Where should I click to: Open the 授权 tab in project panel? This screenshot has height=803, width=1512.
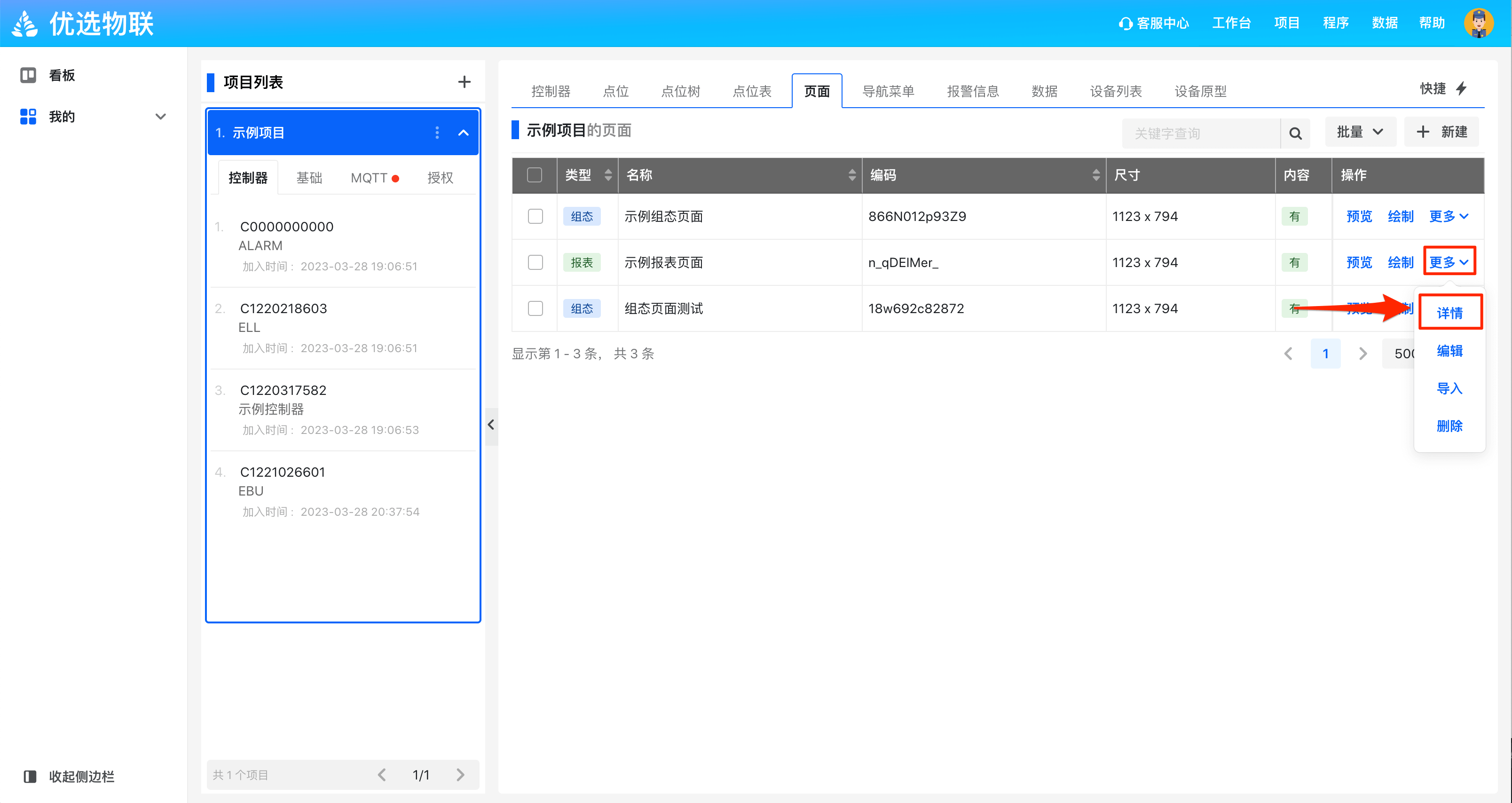point(440,177)
